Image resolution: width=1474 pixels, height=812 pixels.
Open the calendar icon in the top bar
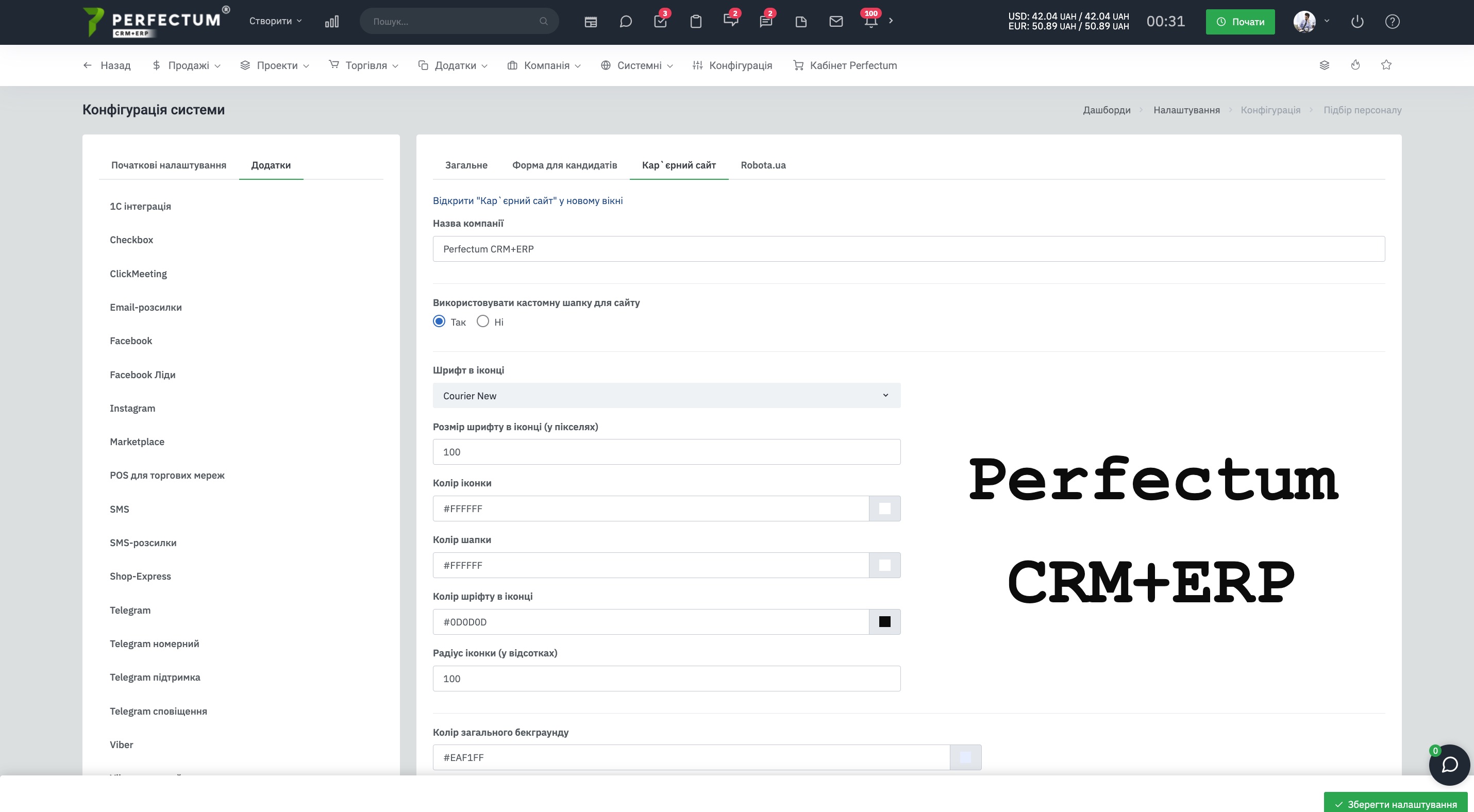click(591, 22)
